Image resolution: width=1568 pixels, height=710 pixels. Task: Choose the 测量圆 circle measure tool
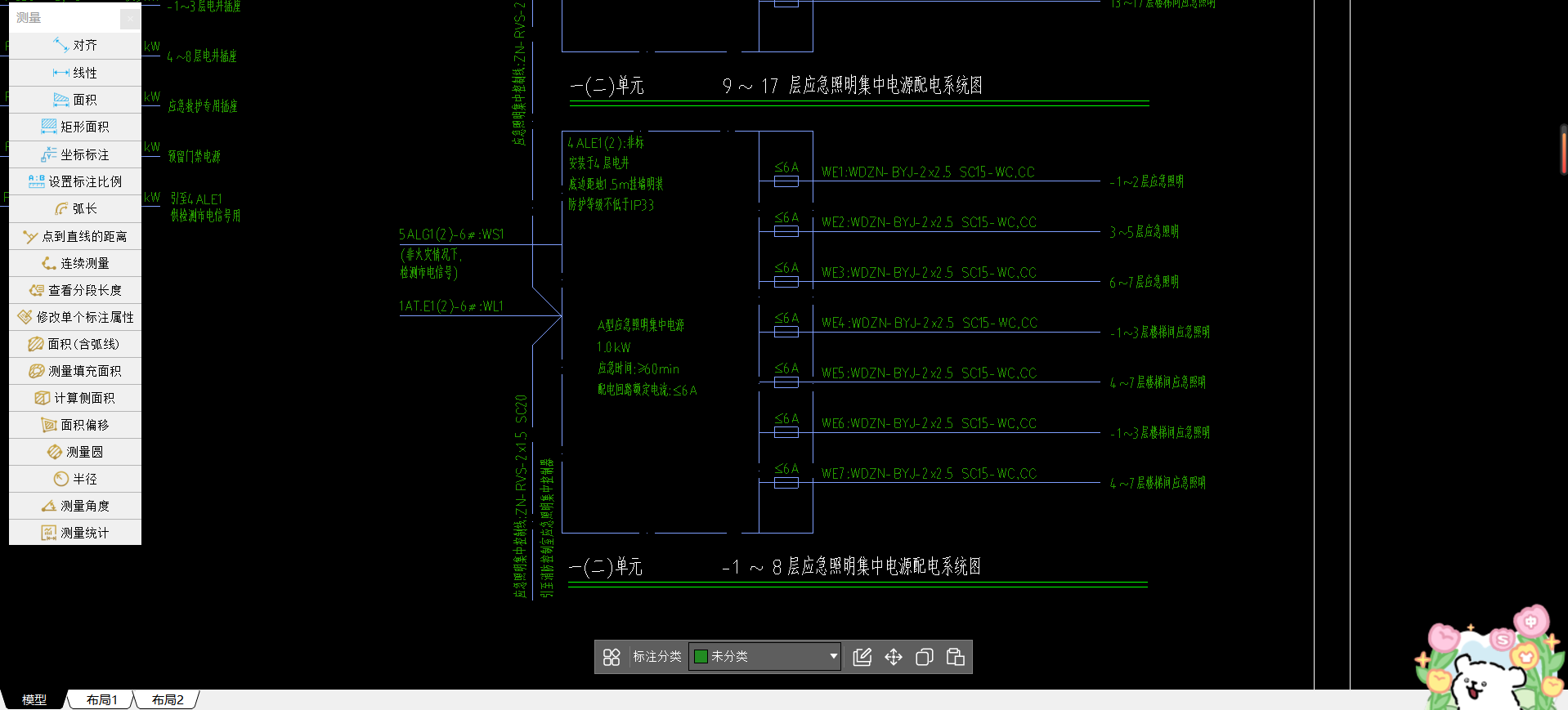(75, 452)
